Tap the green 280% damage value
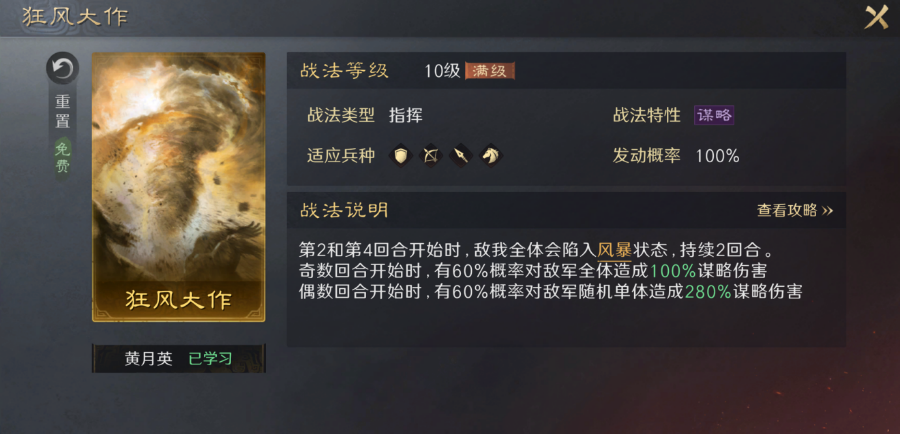 708,292
